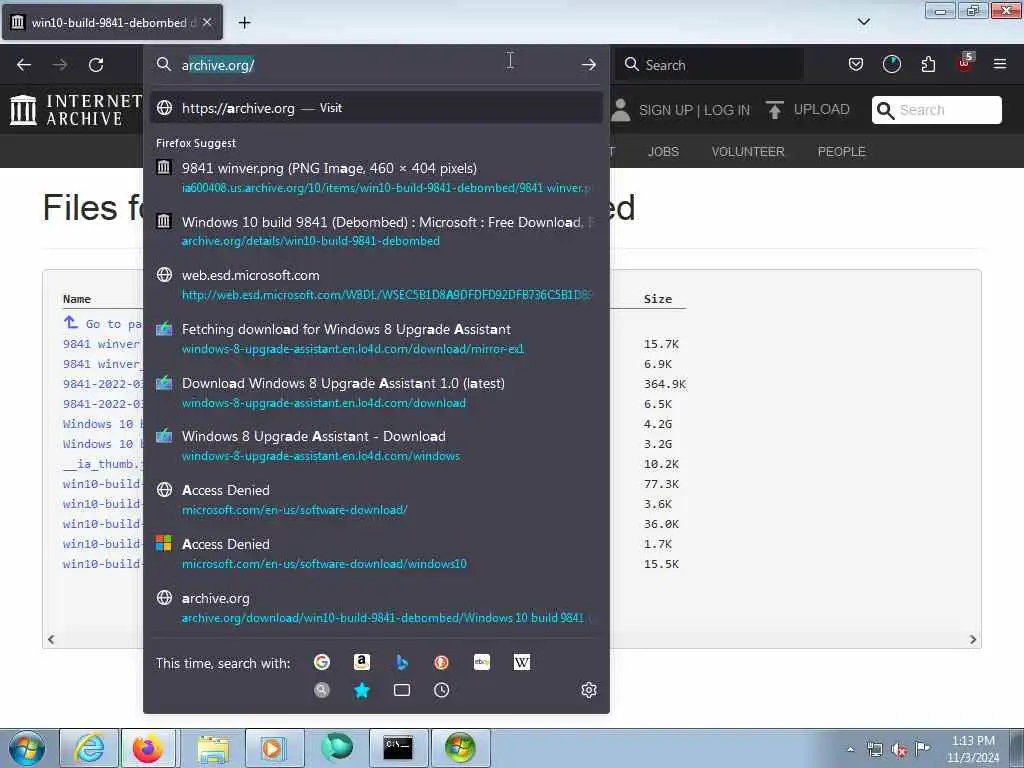Viewport: 1024px width, 768px height.
Task: Focus the Firefox toolbar Search box
Action: [709, 65]
